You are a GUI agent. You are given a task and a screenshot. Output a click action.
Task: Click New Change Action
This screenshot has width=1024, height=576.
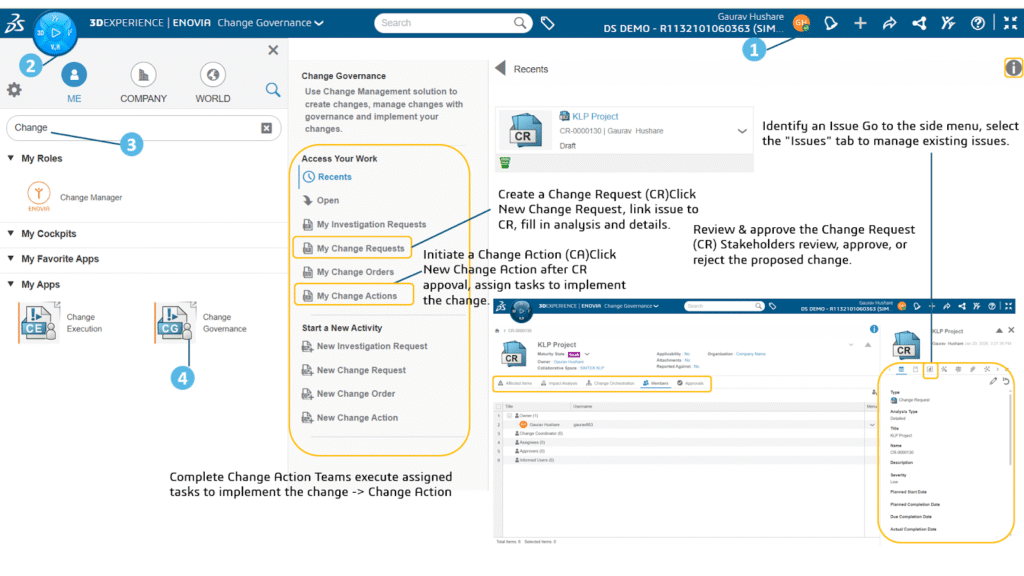coord(356,418)
